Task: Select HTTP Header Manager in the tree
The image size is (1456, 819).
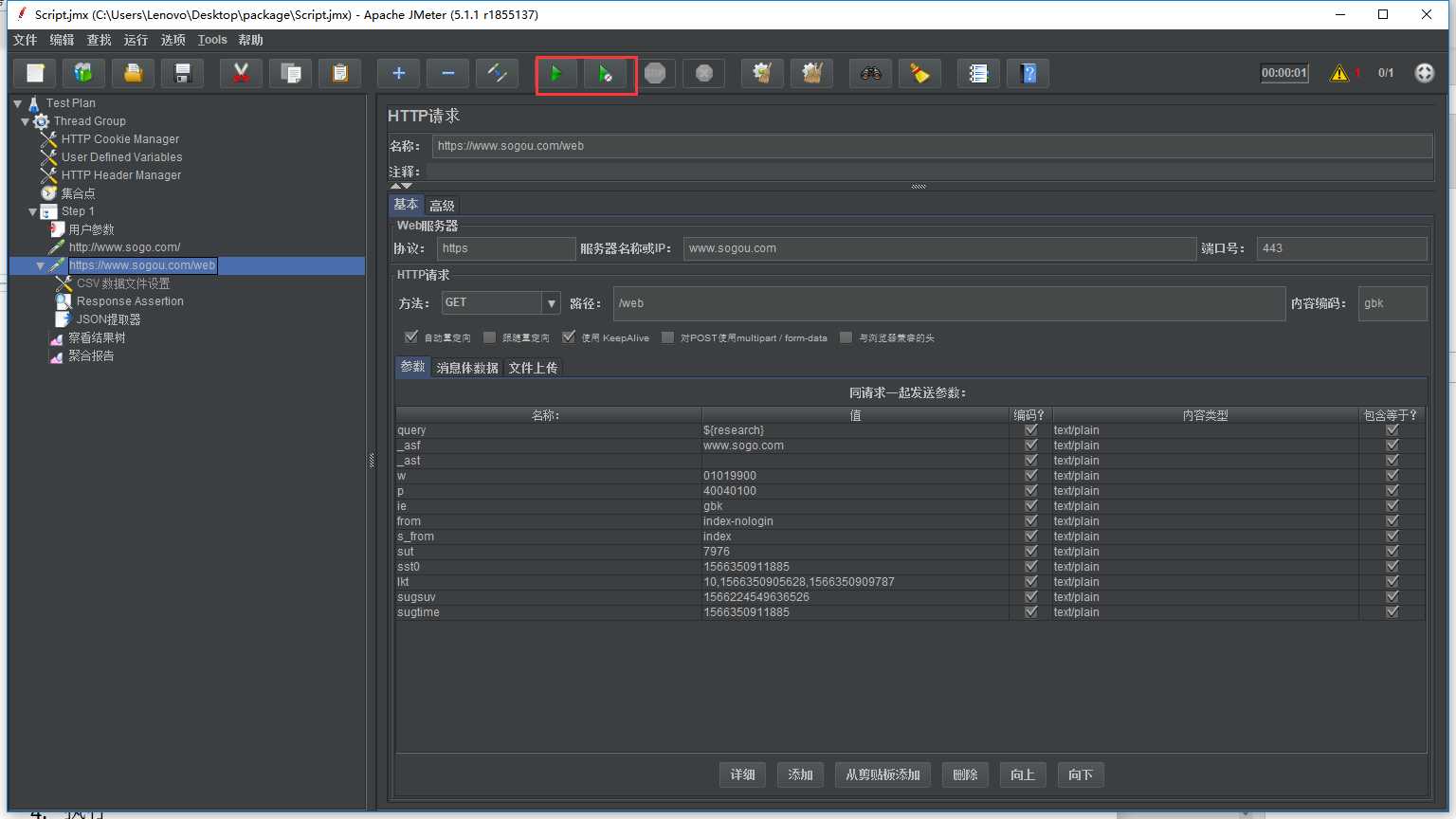Action: click(x=121, y=175)
